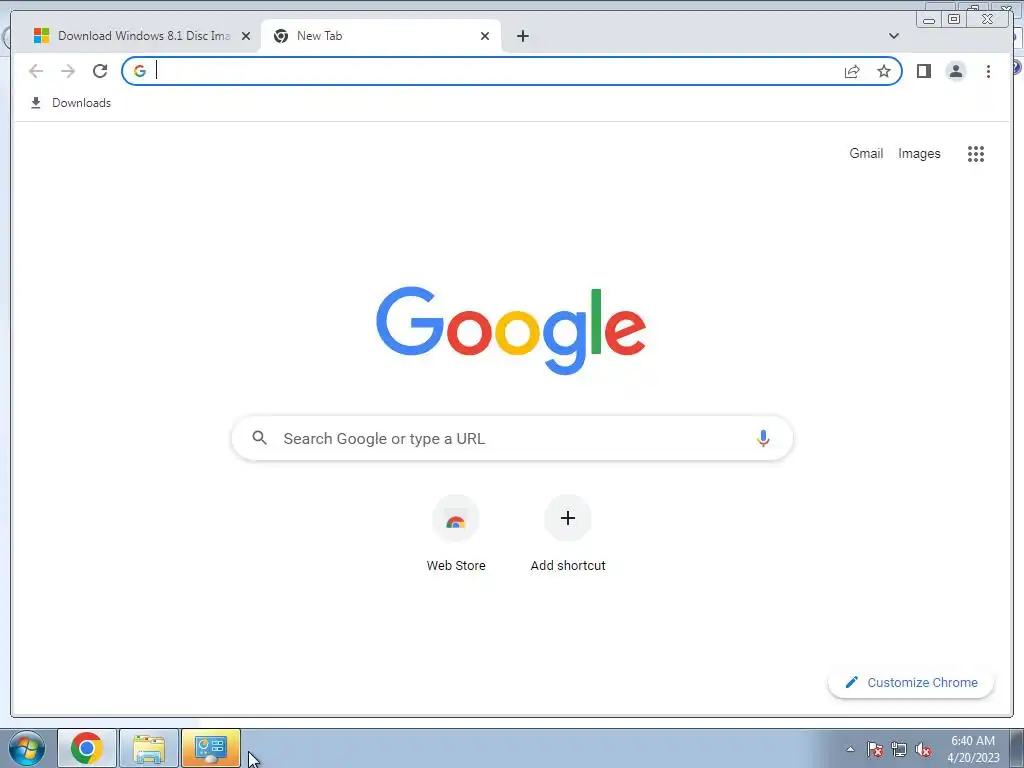This screenshot has width=1024, height=768.
Task: Open Gmail link
Action: pyautogui.click(x=866, y=153)
